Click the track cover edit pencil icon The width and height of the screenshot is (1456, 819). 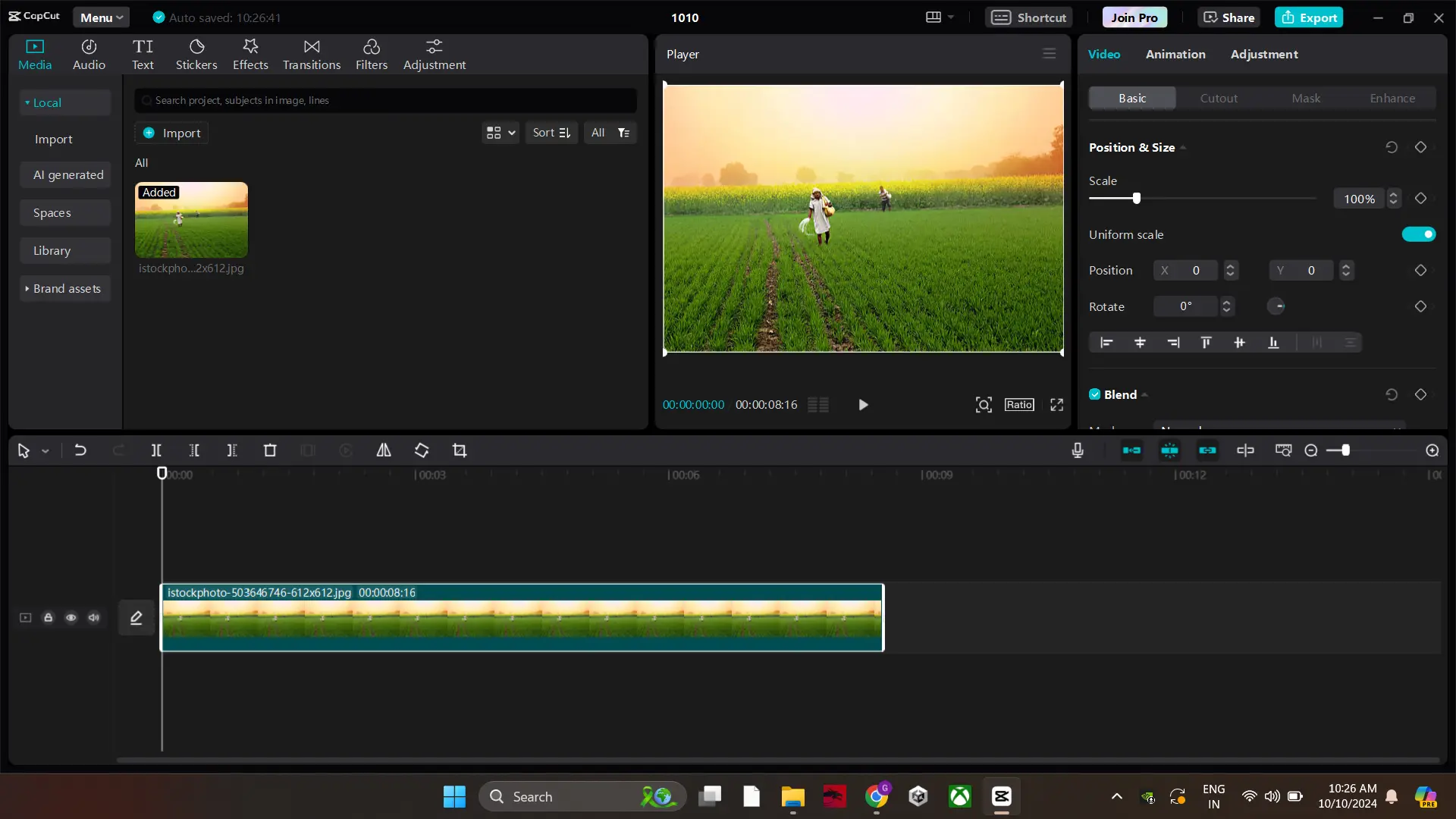(136, 618)
